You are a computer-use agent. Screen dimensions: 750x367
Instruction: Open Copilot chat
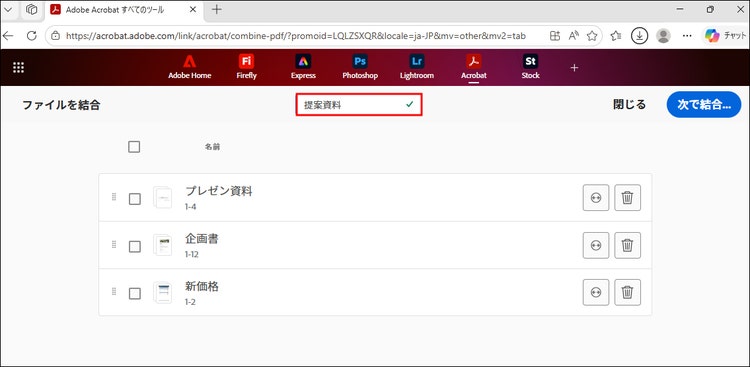tap(725, 35)
